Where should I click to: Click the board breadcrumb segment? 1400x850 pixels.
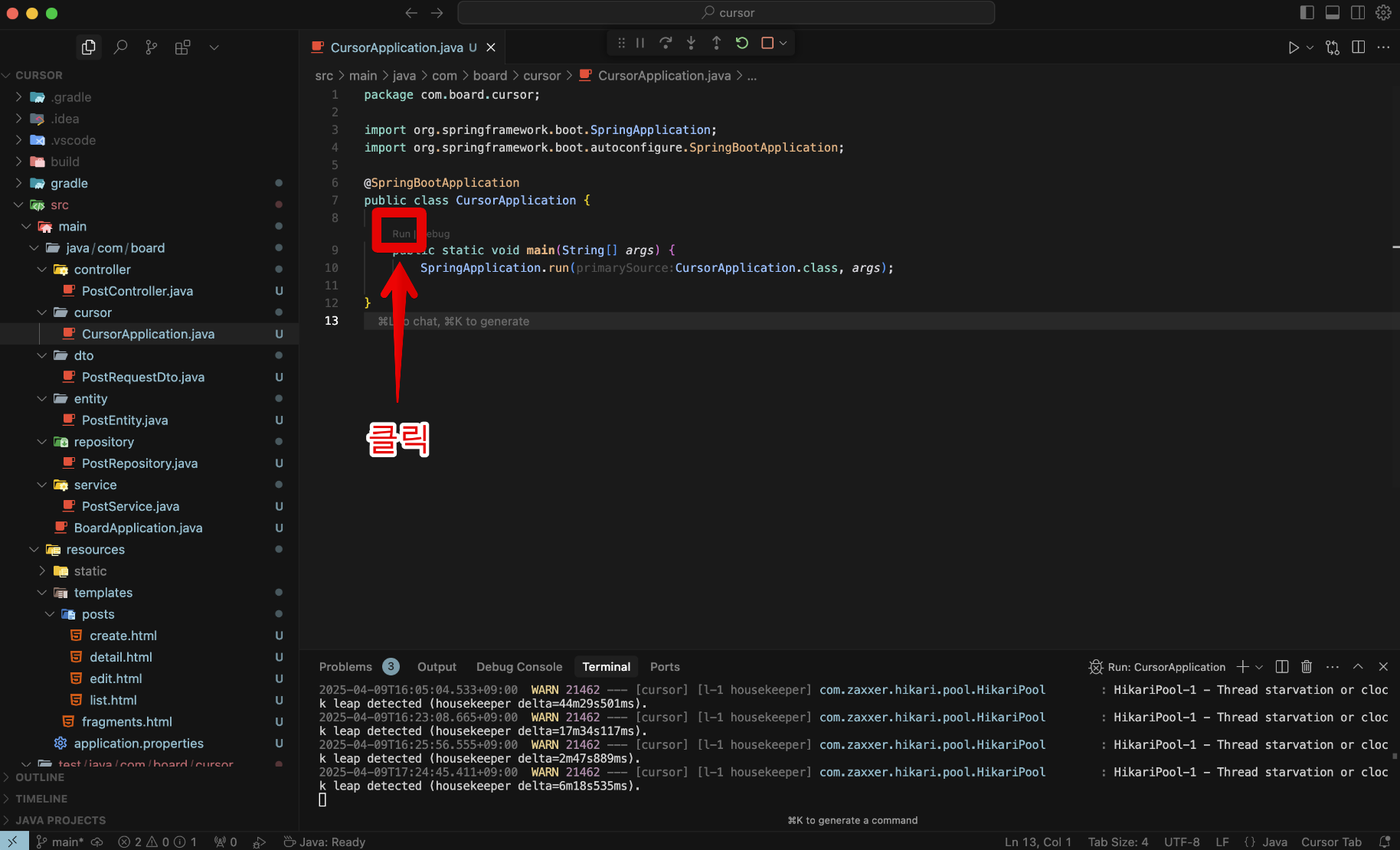pos(490,76)
